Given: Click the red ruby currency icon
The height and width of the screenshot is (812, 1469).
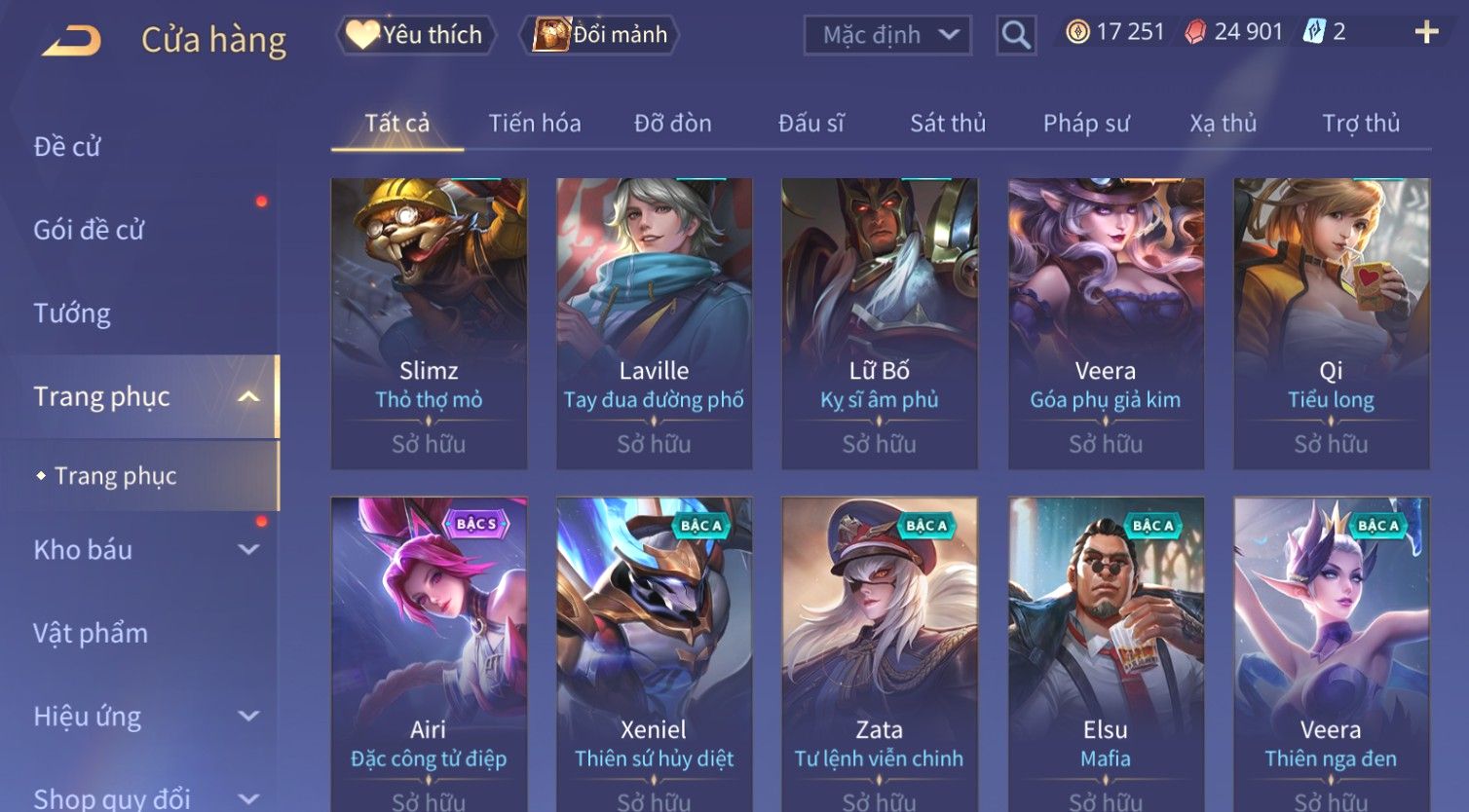Looking at the screenshot, I should click(1195, 32).
